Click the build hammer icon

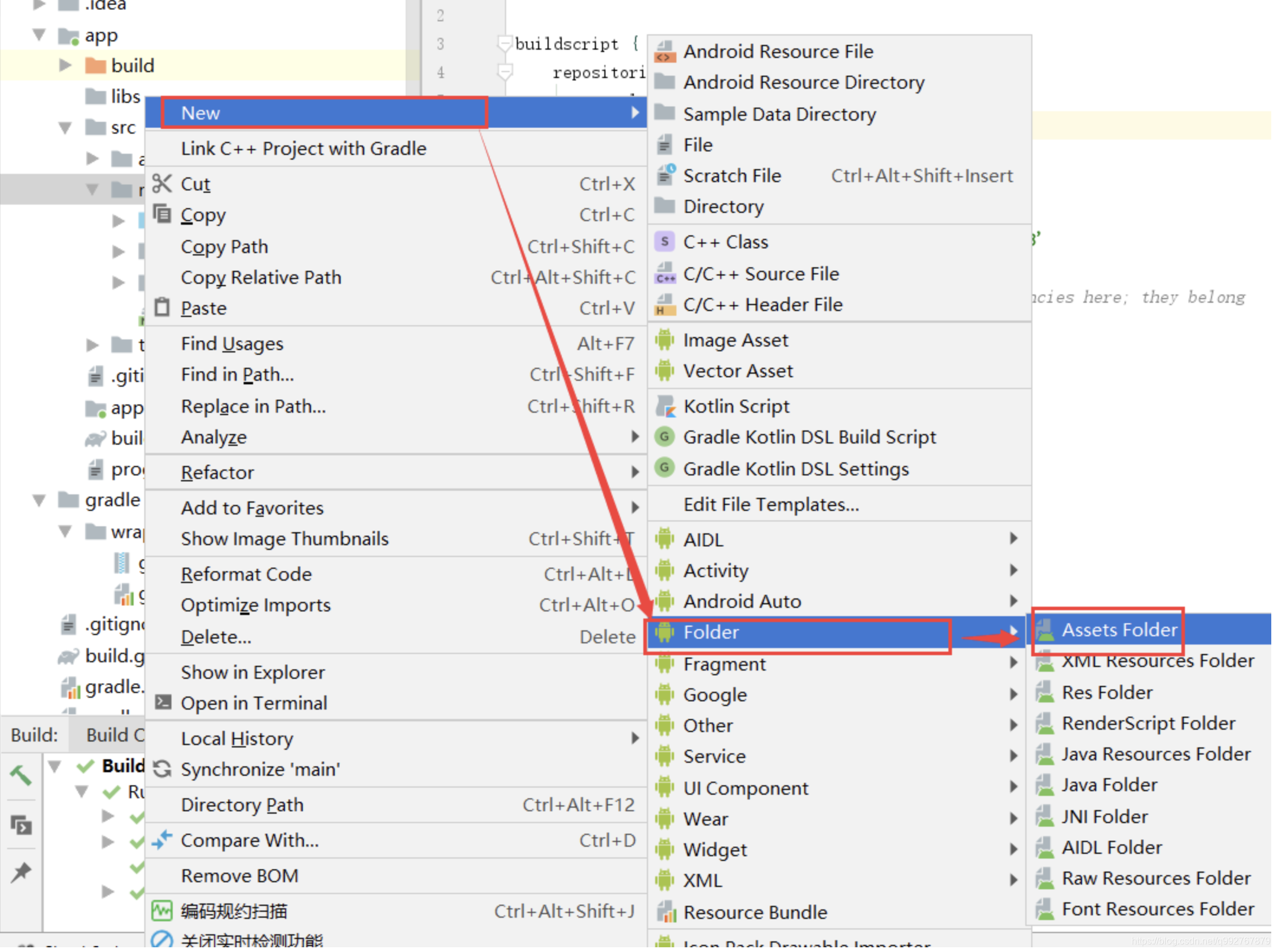21,775
